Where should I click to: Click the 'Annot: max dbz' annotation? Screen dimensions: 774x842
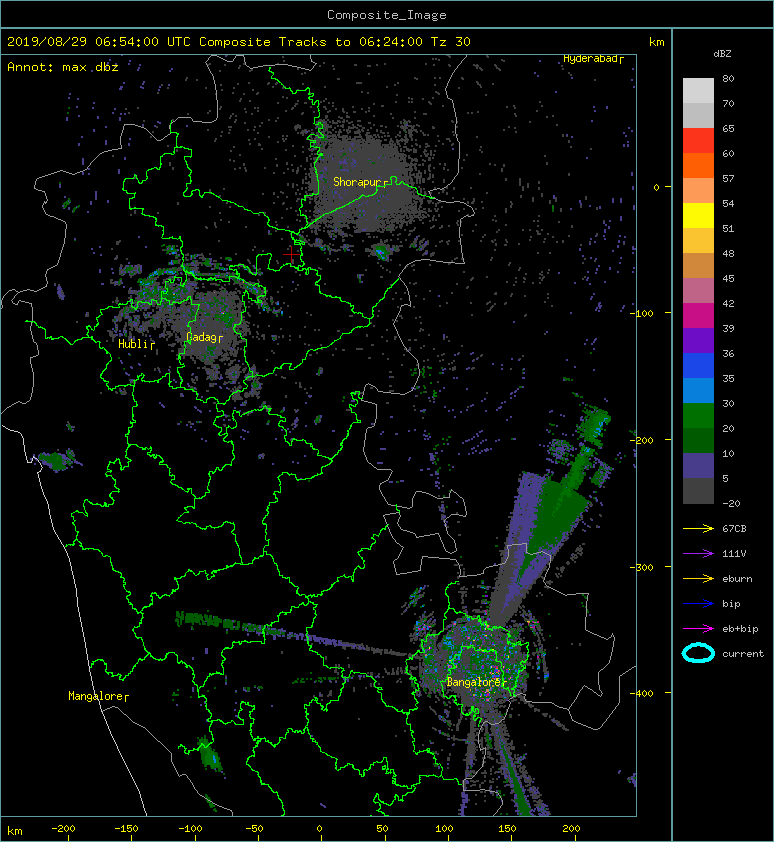[x=63, y=67]
